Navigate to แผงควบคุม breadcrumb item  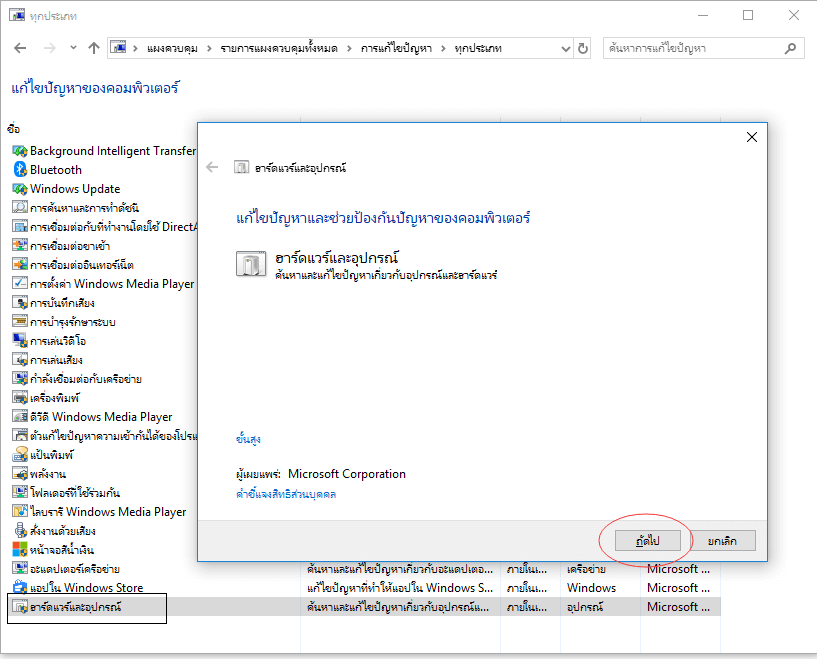coord(174,48)
